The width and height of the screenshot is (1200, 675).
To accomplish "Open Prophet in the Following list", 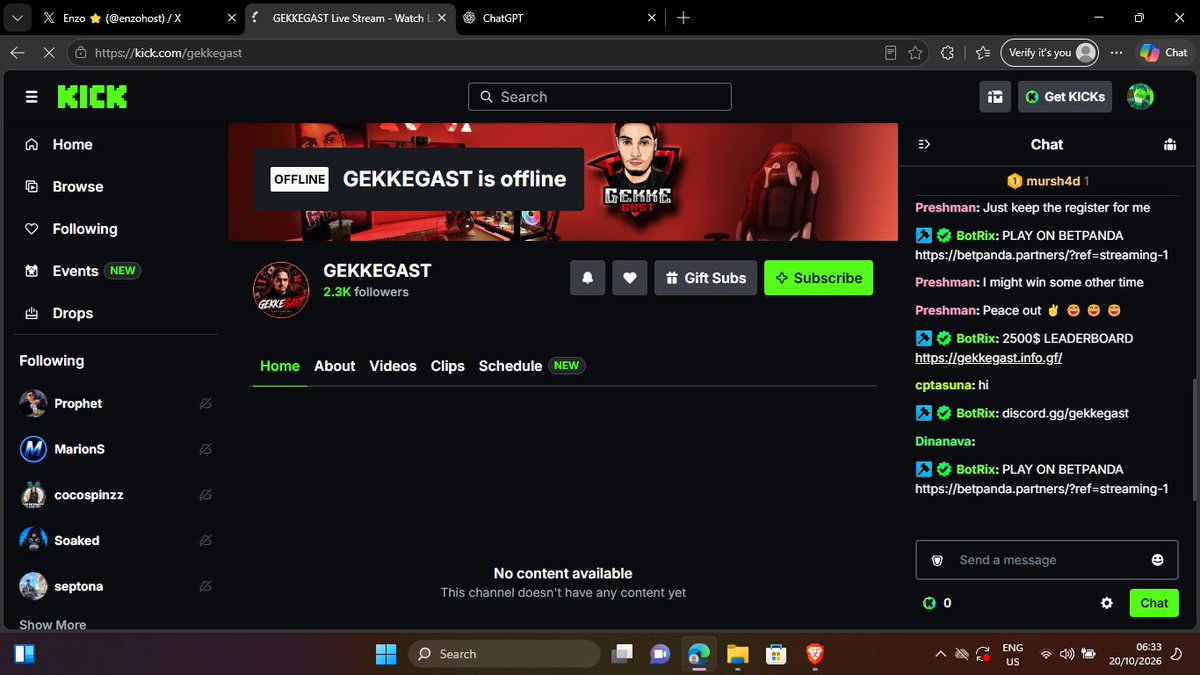I will click(78, 403).
